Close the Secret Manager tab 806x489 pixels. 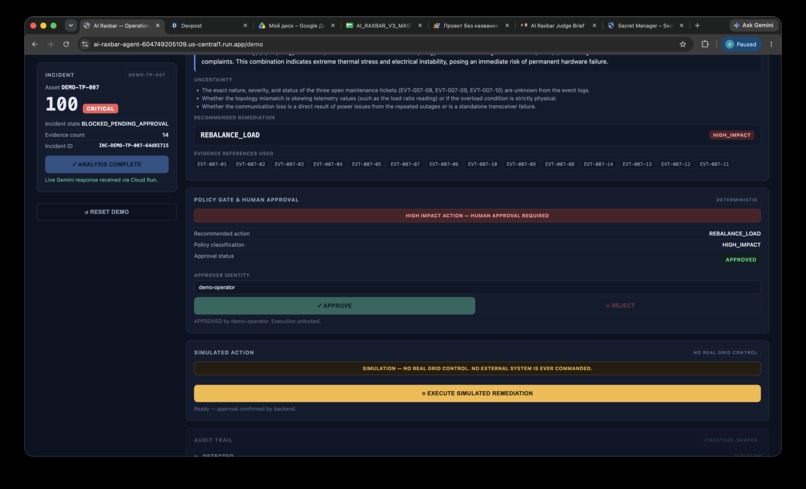coord(682,25)
